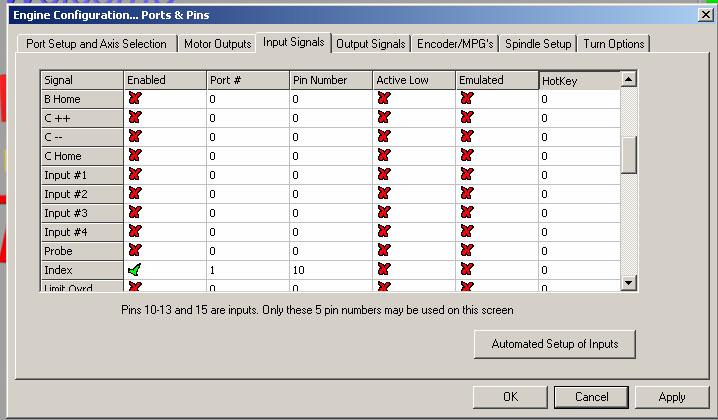
Task: Toggle Emulated for Input #4
Action: point(467,231)
